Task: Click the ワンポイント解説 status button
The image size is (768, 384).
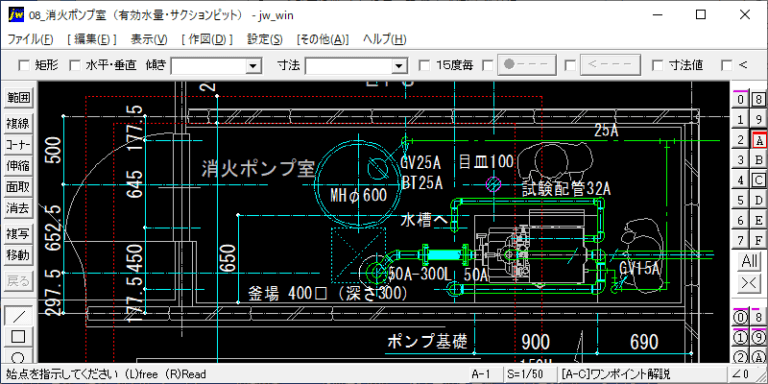Action: pyautogui.click(x=642, y=374)
